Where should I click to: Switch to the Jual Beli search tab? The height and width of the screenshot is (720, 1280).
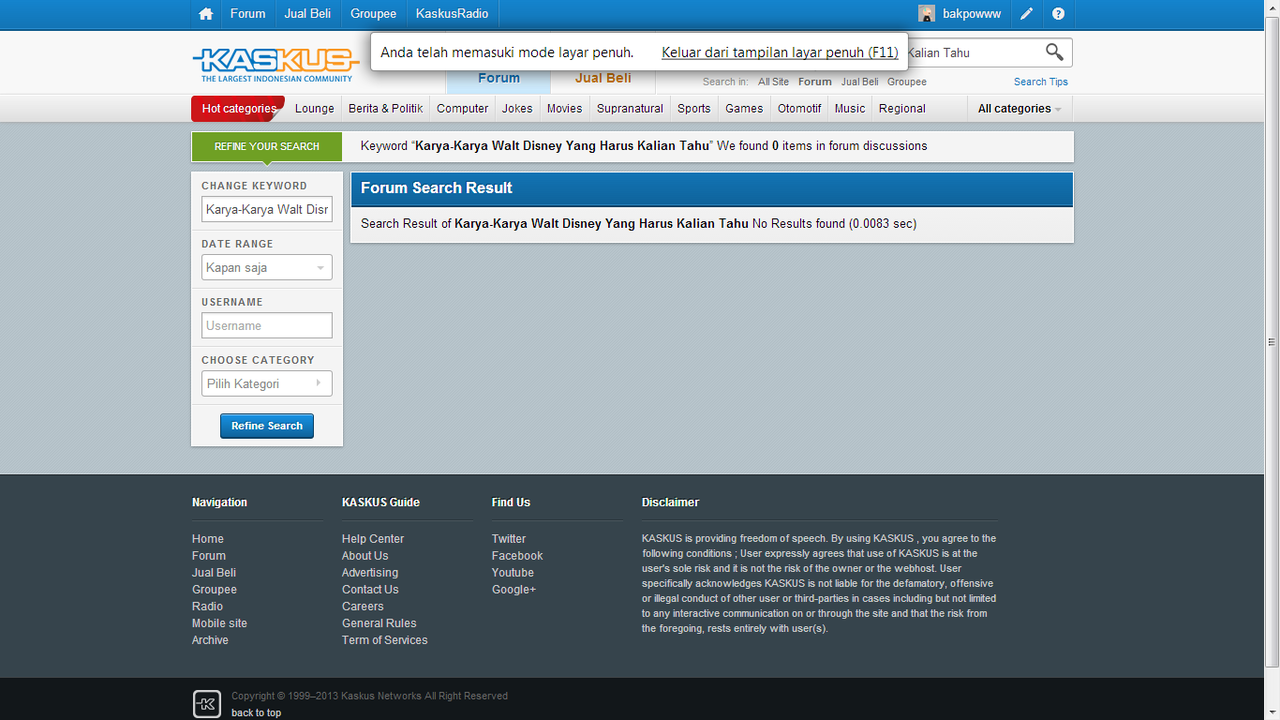(x=603, y=79)
